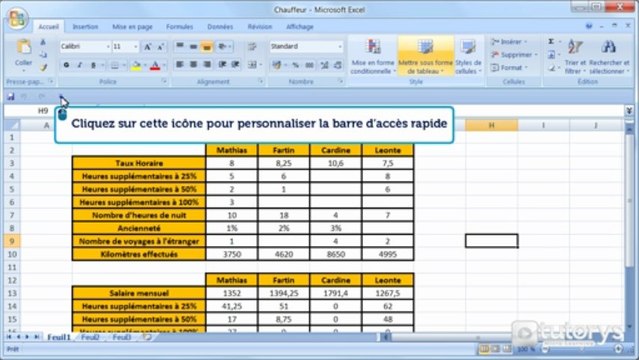The width and height of the screenshot is (639, 360).
Task: Apply percent style icon
Action: [295, 65]
